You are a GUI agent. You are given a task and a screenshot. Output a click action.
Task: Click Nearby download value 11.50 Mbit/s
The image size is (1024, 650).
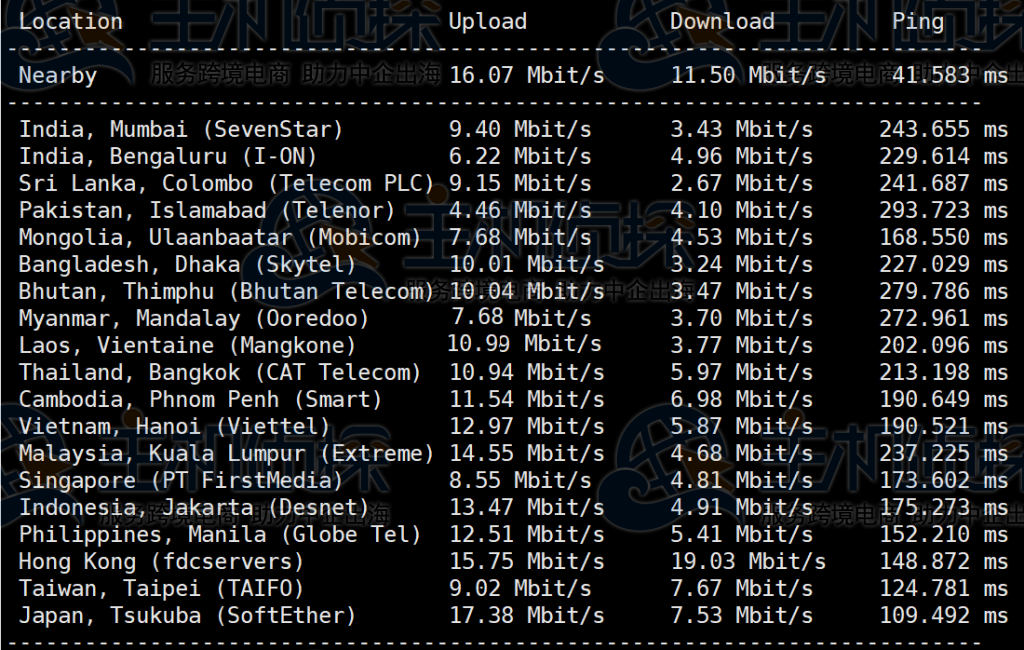tap(748, 75)
